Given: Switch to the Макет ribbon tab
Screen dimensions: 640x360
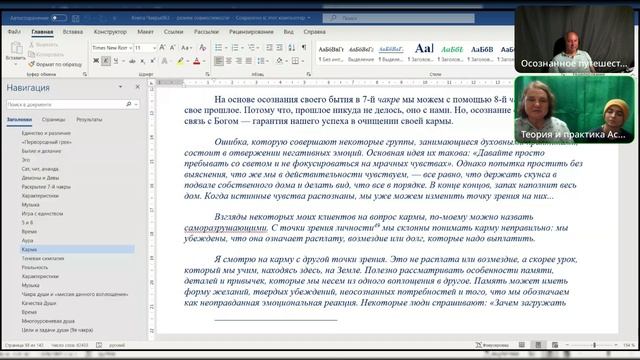Looking at the screenshot, I should pyautogui.click(x=145, y=31).
